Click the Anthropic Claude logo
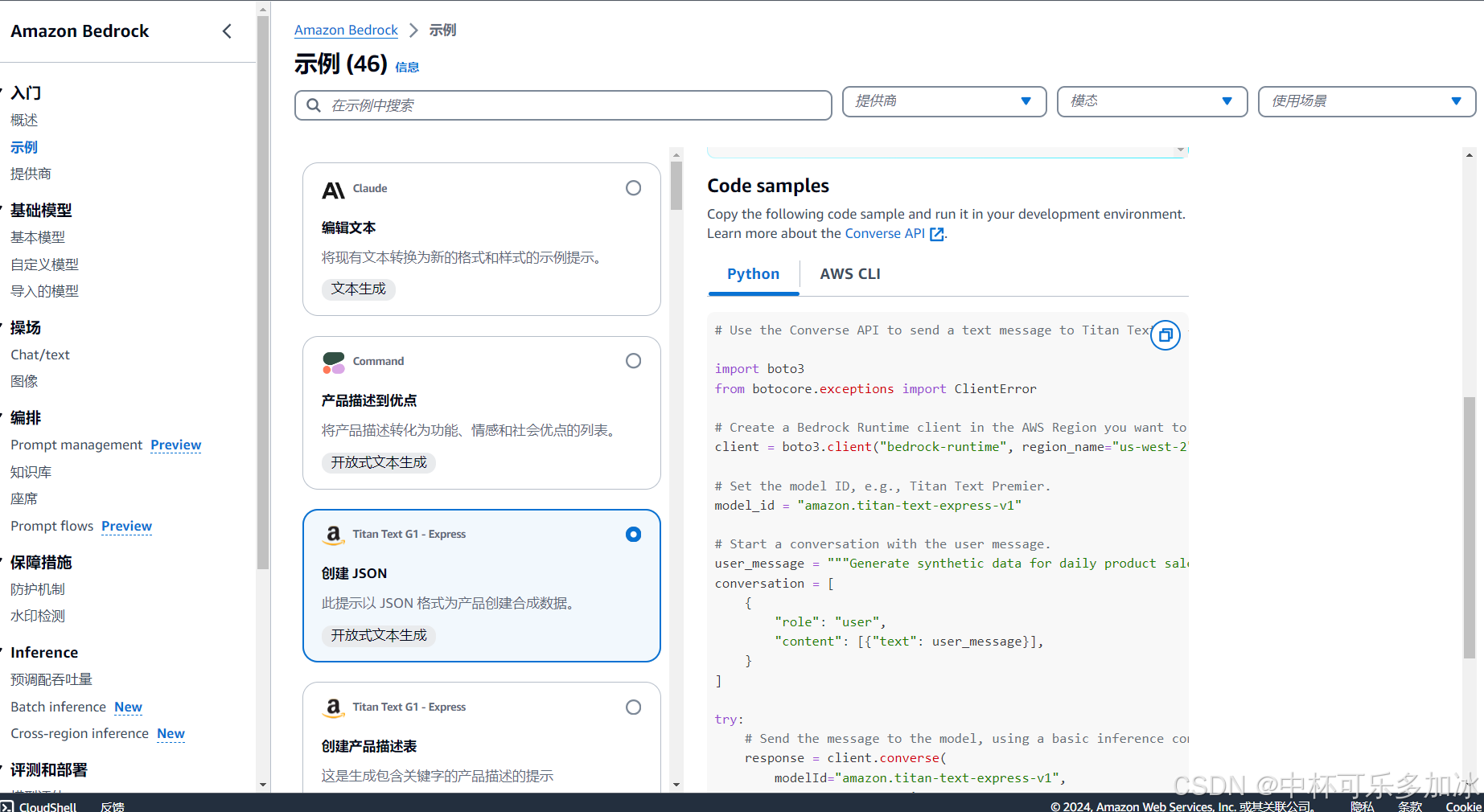 [333, 191]
